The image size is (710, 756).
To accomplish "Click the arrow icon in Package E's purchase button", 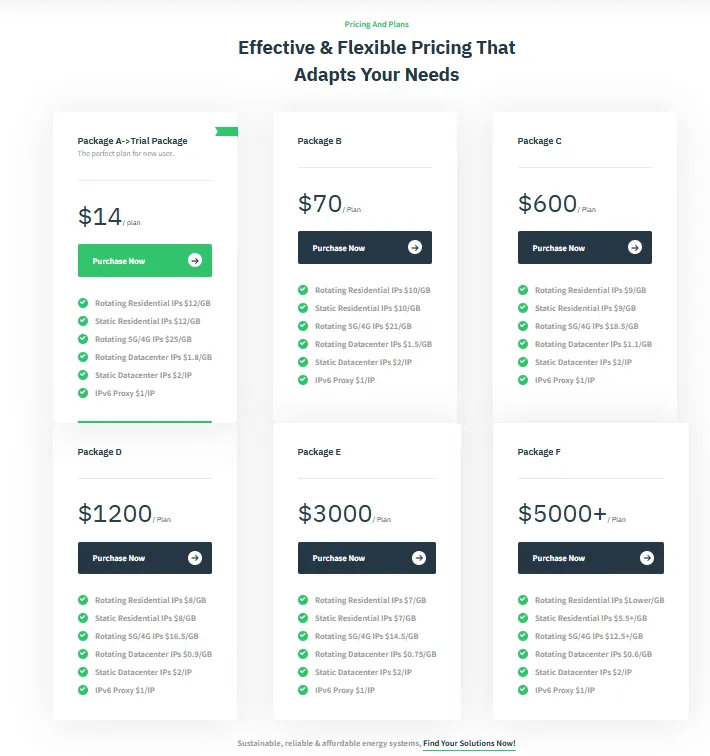I will pos(418,558).
